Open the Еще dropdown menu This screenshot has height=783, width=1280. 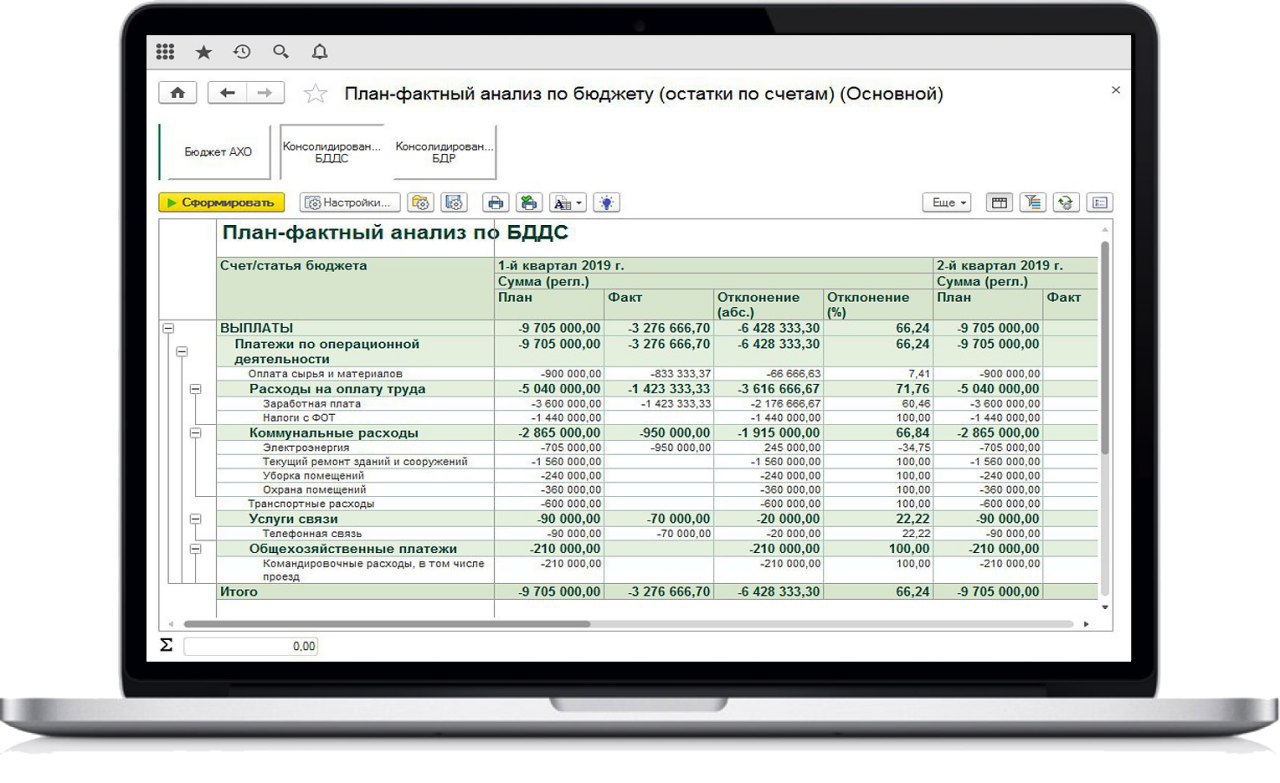click(946, 203)
